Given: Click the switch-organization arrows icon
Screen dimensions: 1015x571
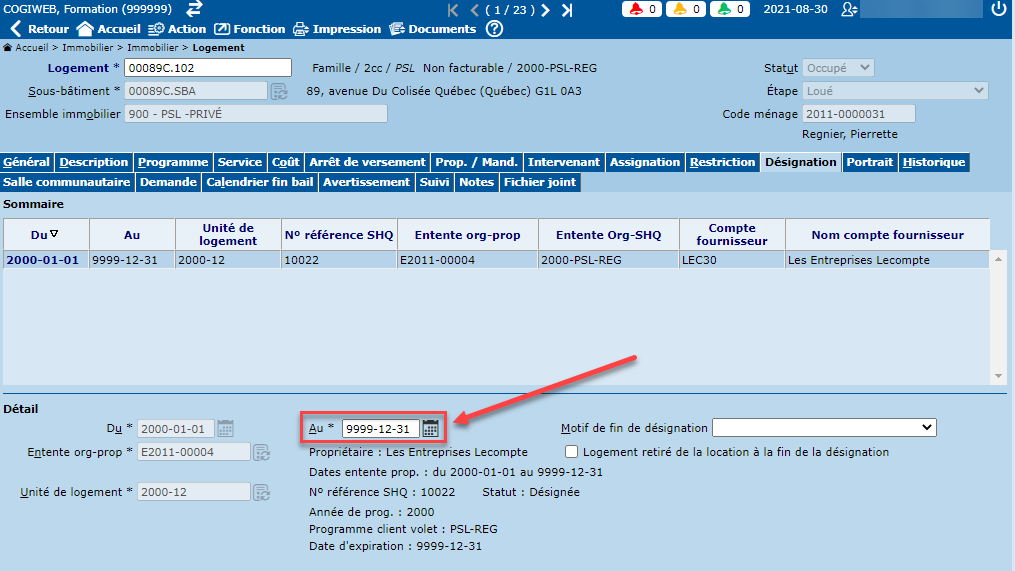Looking at the screenshot, I should pos(194,9).
